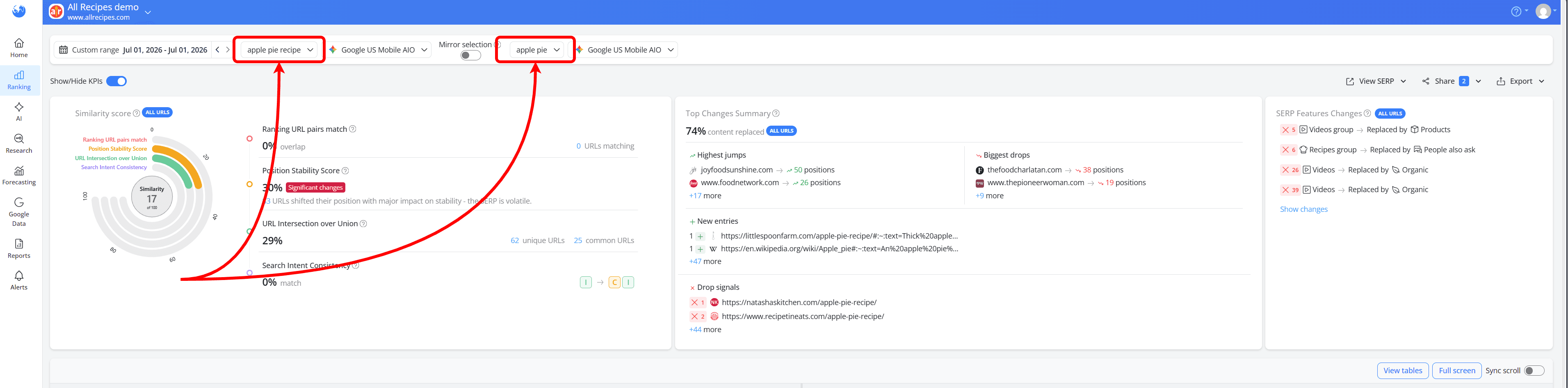Screen dimensions: 1568x388
Task: Go to next date range arrow
Action: pyautogui.click(x=228, y=50)
